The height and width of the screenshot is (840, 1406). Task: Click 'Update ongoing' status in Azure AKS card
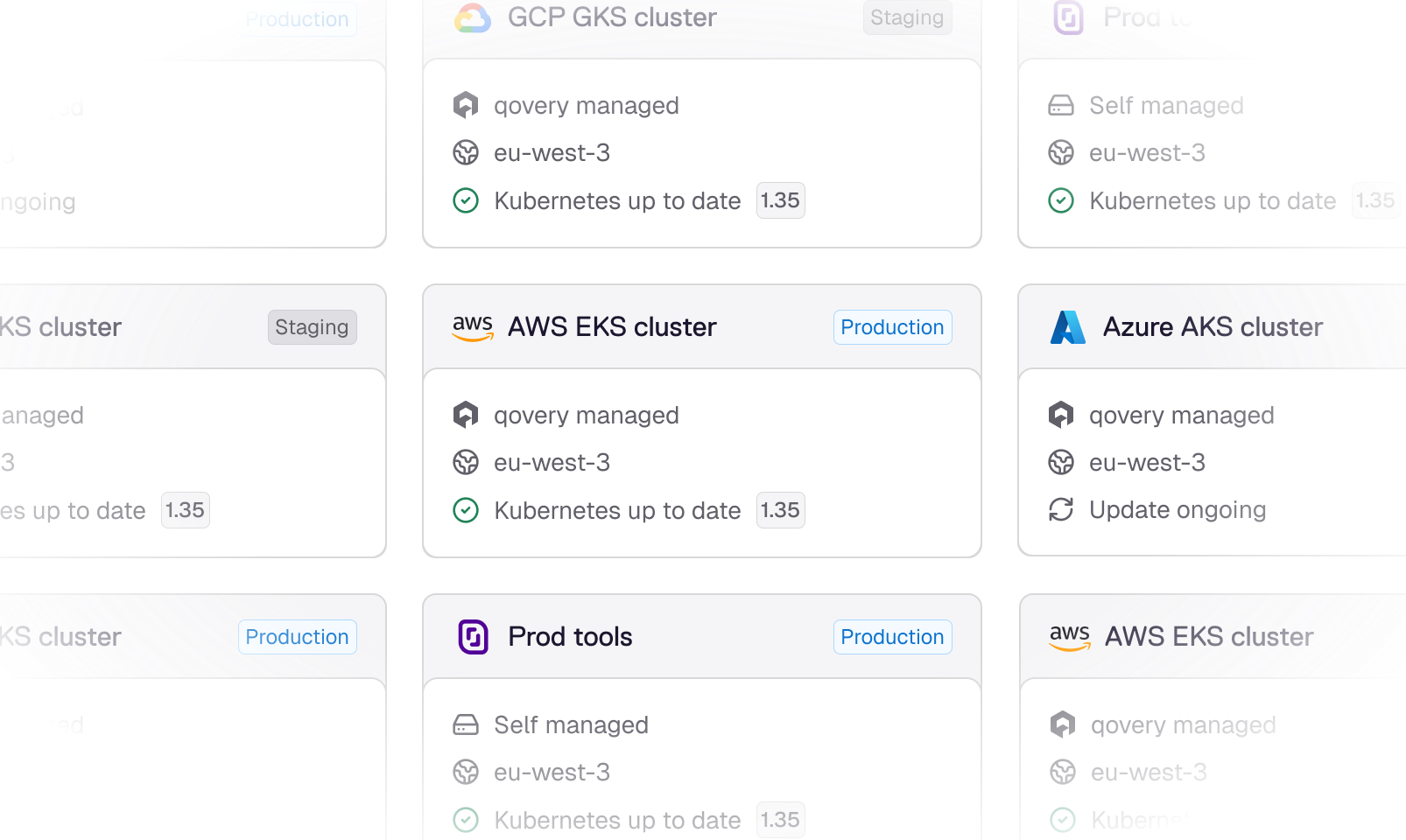tap(1178, 510)
